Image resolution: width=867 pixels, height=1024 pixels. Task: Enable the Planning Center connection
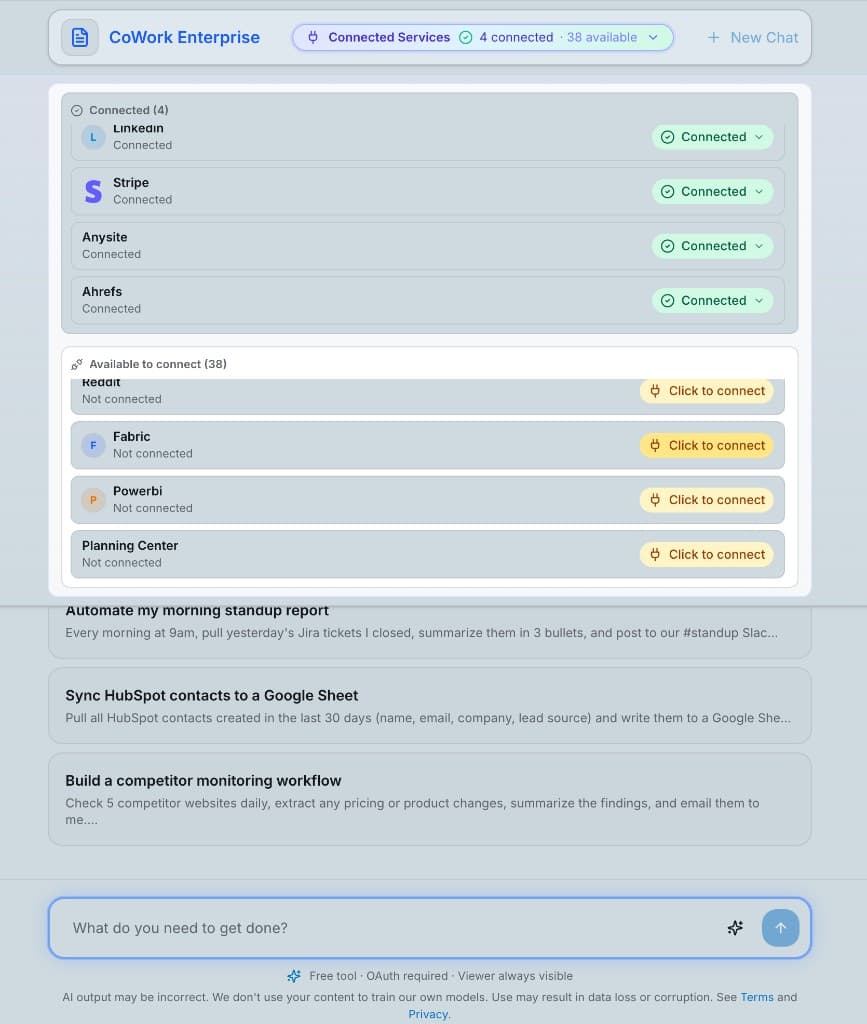click(x=707, y=554)
